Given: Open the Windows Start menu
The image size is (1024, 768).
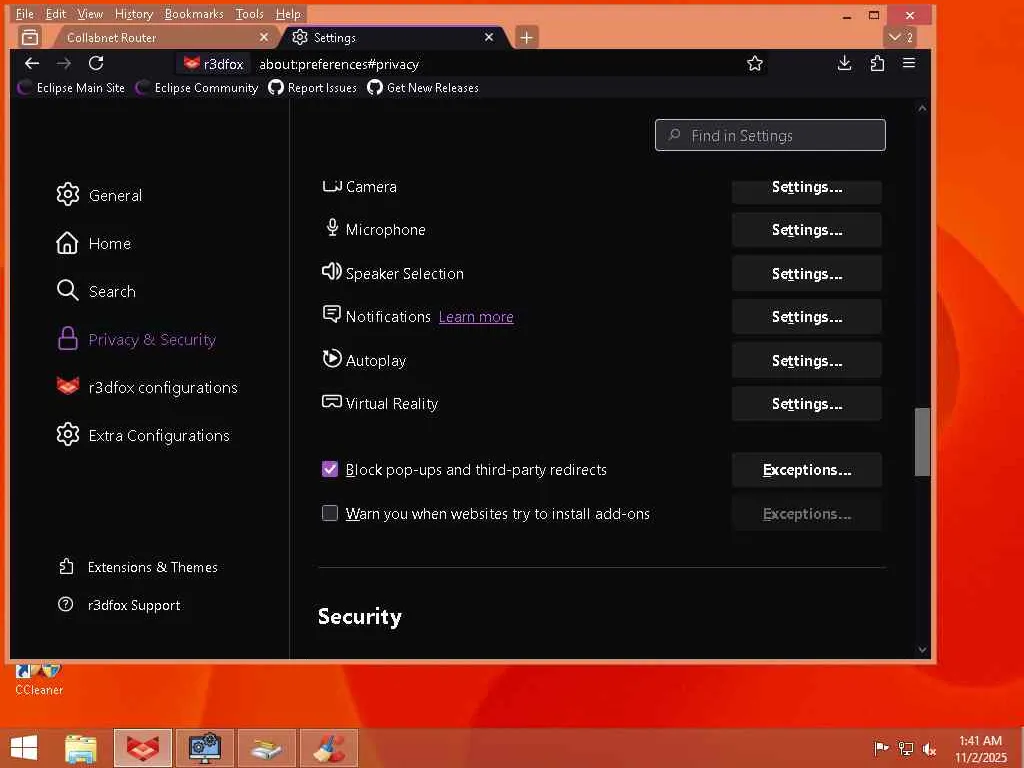Looking at the screenshot, I should point(24,748).
